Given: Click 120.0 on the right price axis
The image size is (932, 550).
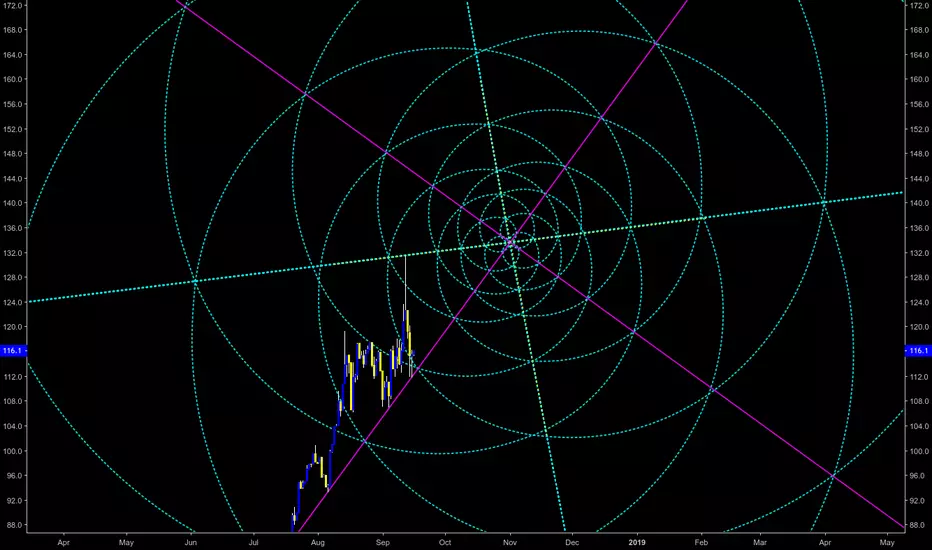Looking at the screenshot, I should (919, 327).
